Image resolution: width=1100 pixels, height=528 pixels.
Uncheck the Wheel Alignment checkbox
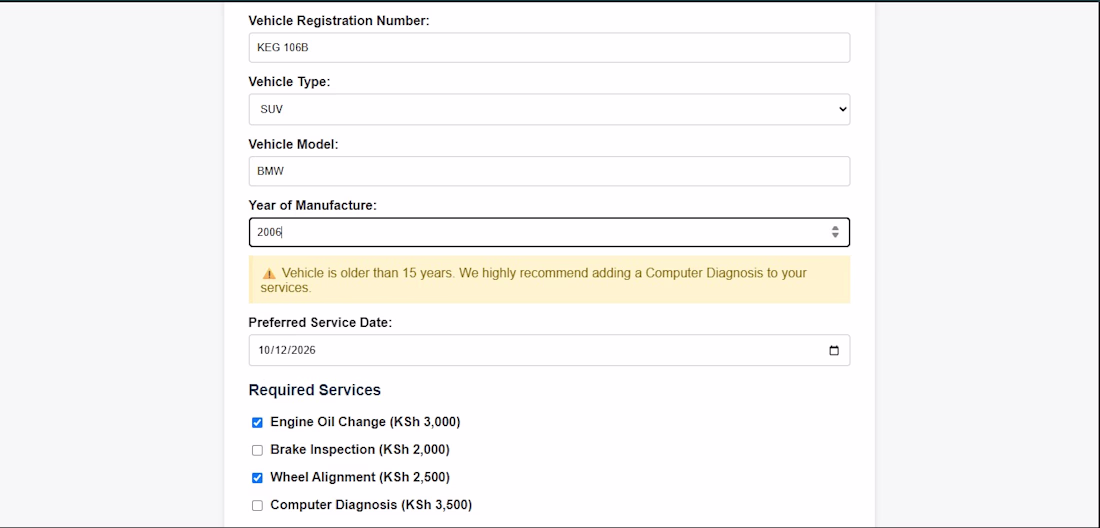[x=257, y=478]
